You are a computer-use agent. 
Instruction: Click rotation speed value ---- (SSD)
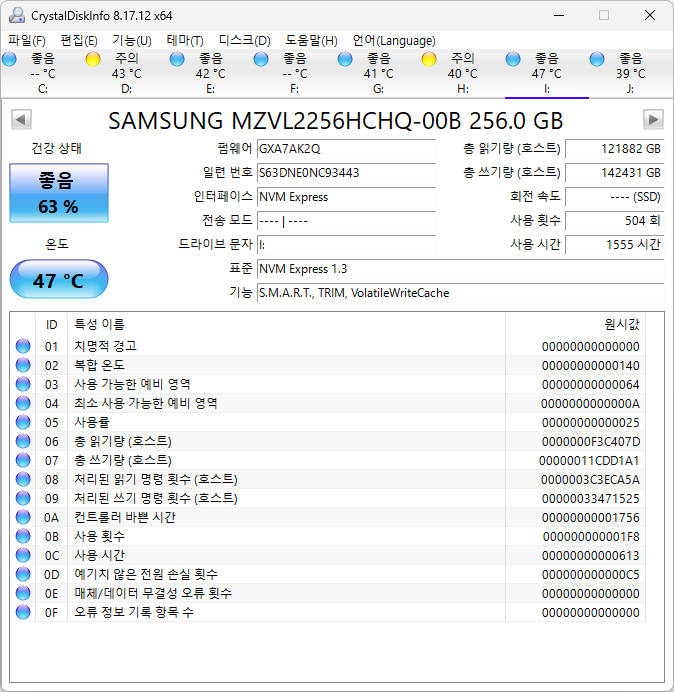pos(614,197)
